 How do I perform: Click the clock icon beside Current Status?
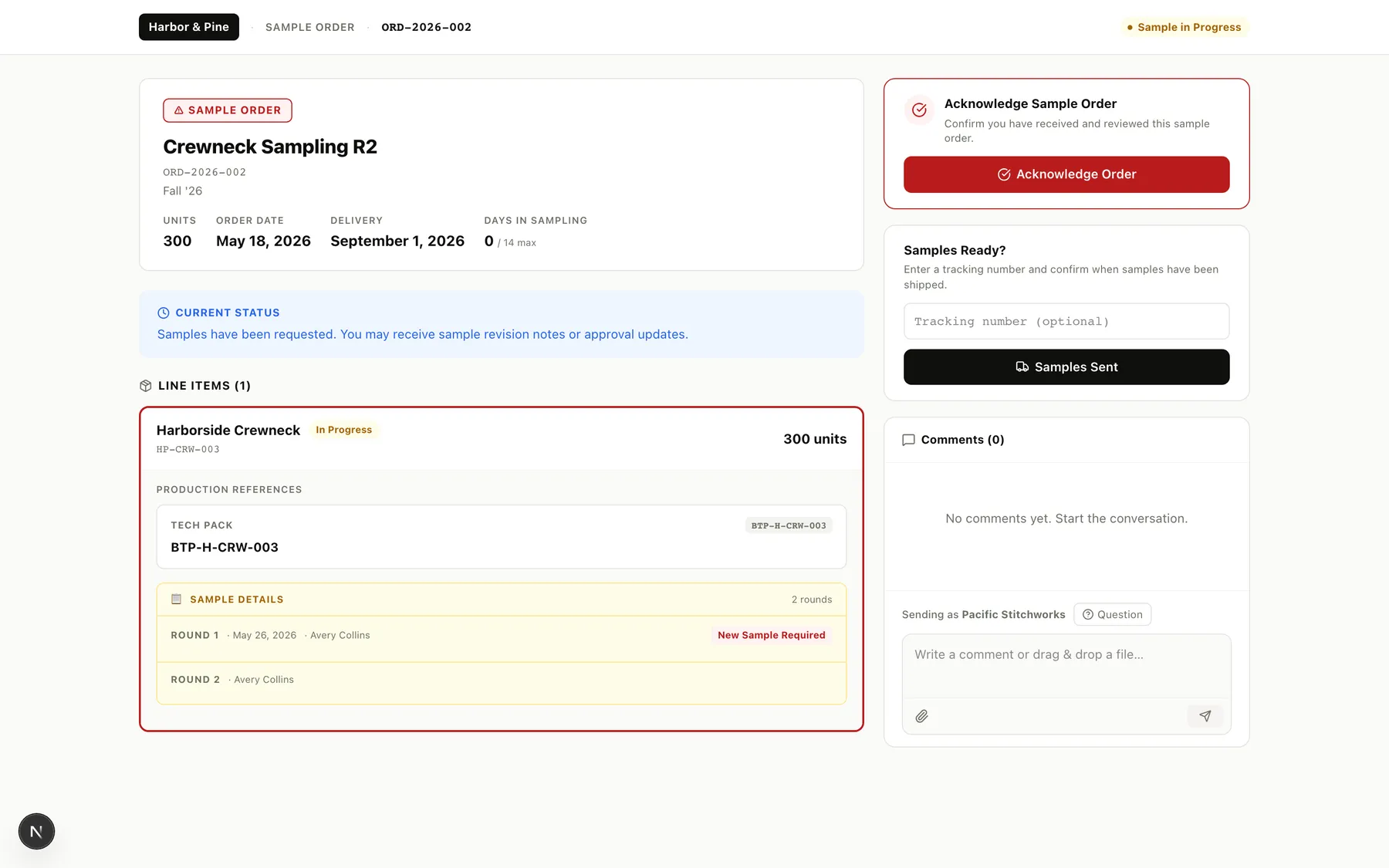click(x=164, y=312)
